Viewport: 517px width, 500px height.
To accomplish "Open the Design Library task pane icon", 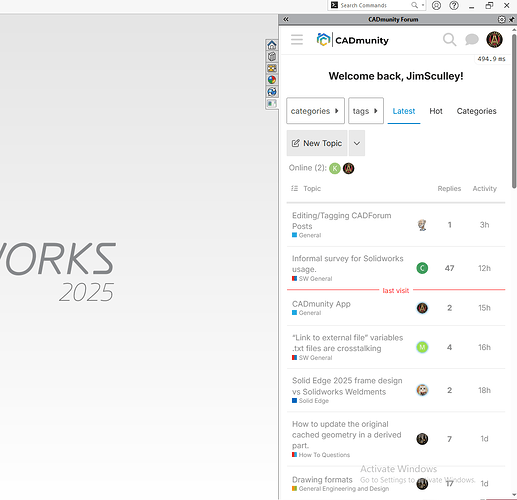I will [272, 56].
